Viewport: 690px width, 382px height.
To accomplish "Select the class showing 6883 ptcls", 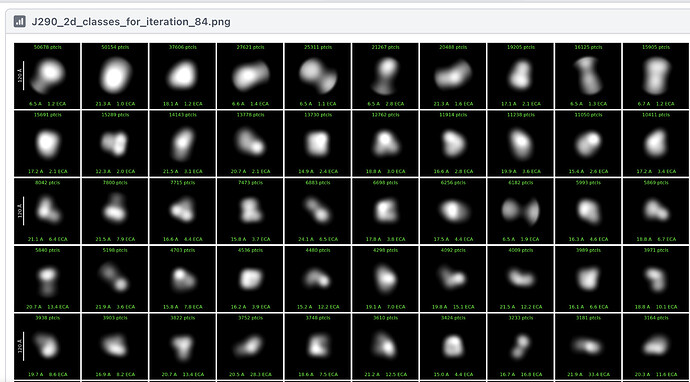I will [318, 211].
